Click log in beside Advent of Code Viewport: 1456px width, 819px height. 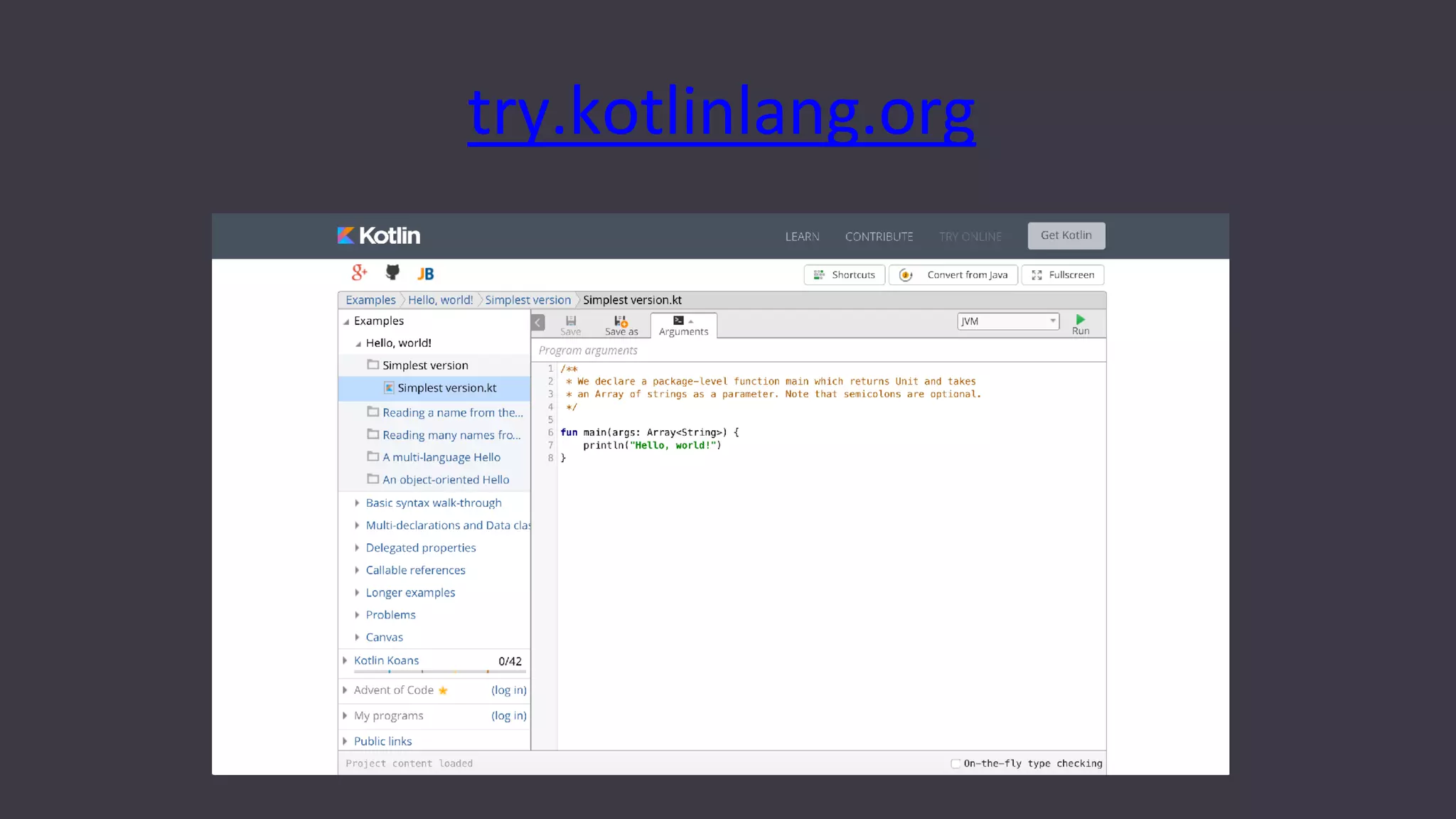[509, 690]
